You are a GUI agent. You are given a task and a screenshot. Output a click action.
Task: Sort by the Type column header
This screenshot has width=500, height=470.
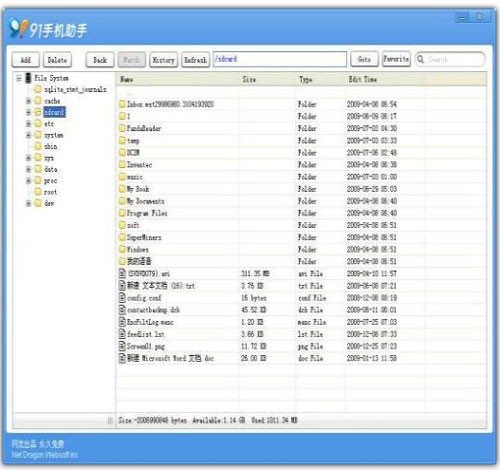point(320,79)
